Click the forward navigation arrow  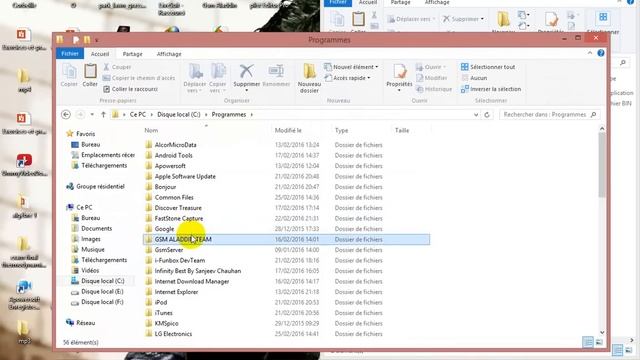click(80, 115)
